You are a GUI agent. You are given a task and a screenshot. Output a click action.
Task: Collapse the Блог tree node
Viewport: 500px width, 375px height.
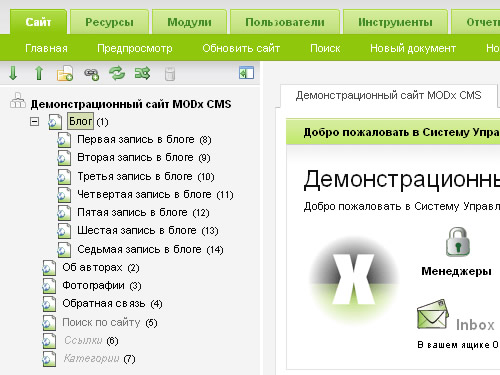[x=34, y=121]
